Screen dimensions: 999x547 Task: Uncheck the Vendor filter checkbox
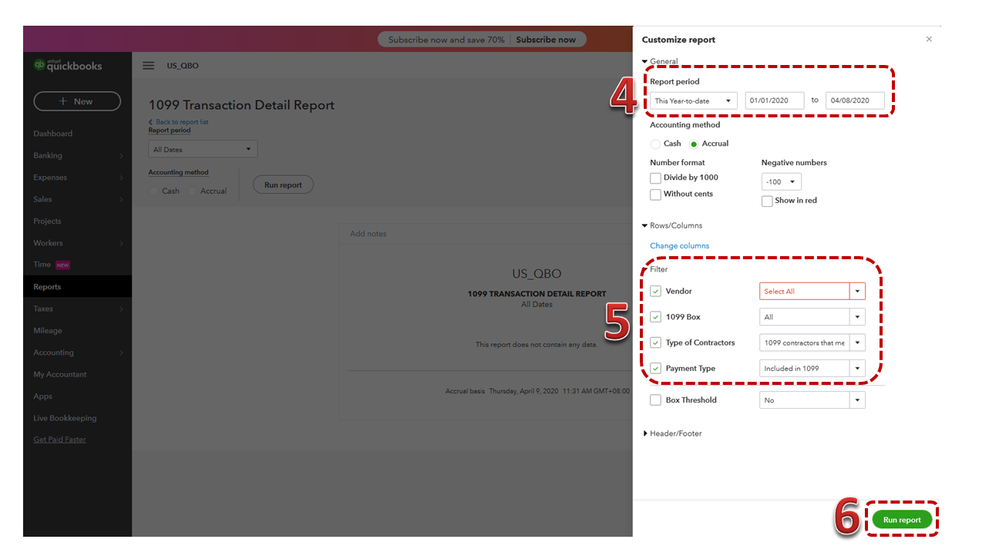point(655,291)
